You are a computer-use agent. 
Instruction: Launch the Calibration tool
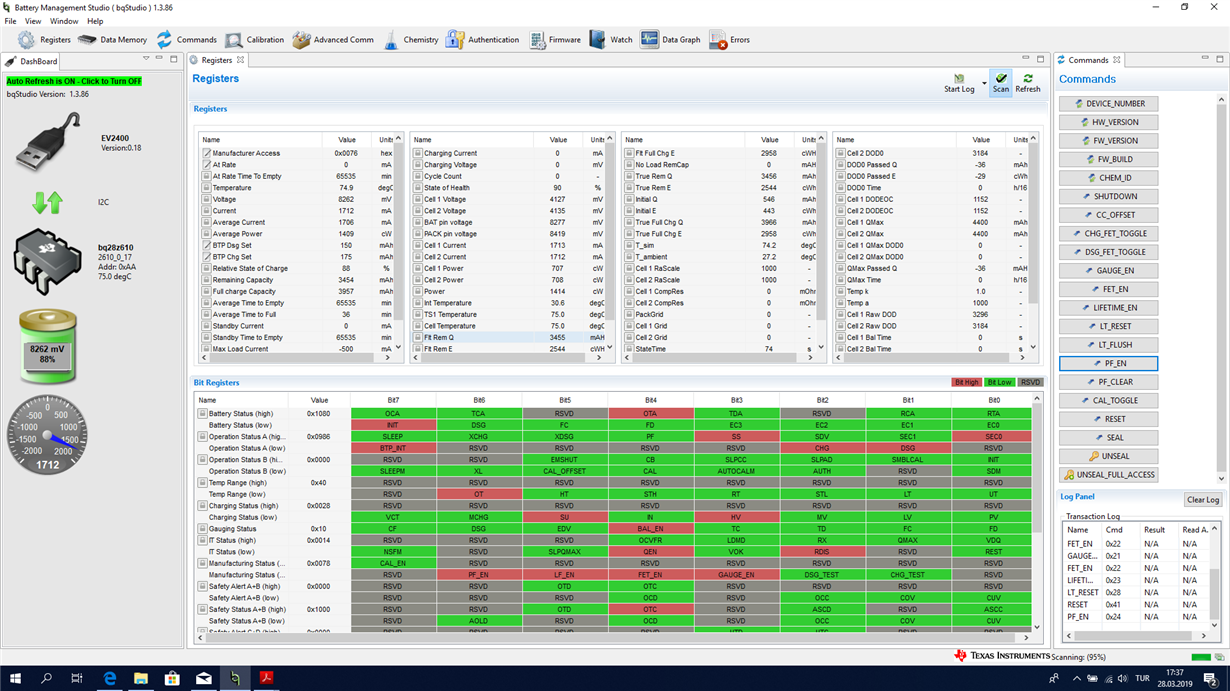254,40
